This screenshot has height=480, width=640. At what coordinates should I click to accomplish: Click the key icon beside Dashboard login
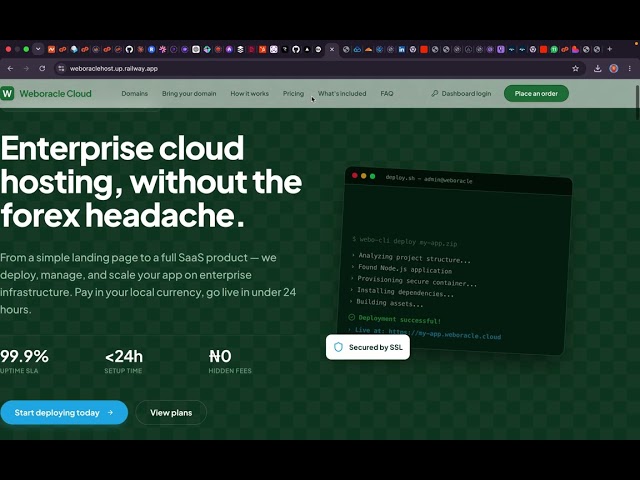pyautogui.click(x=435, y=93)
